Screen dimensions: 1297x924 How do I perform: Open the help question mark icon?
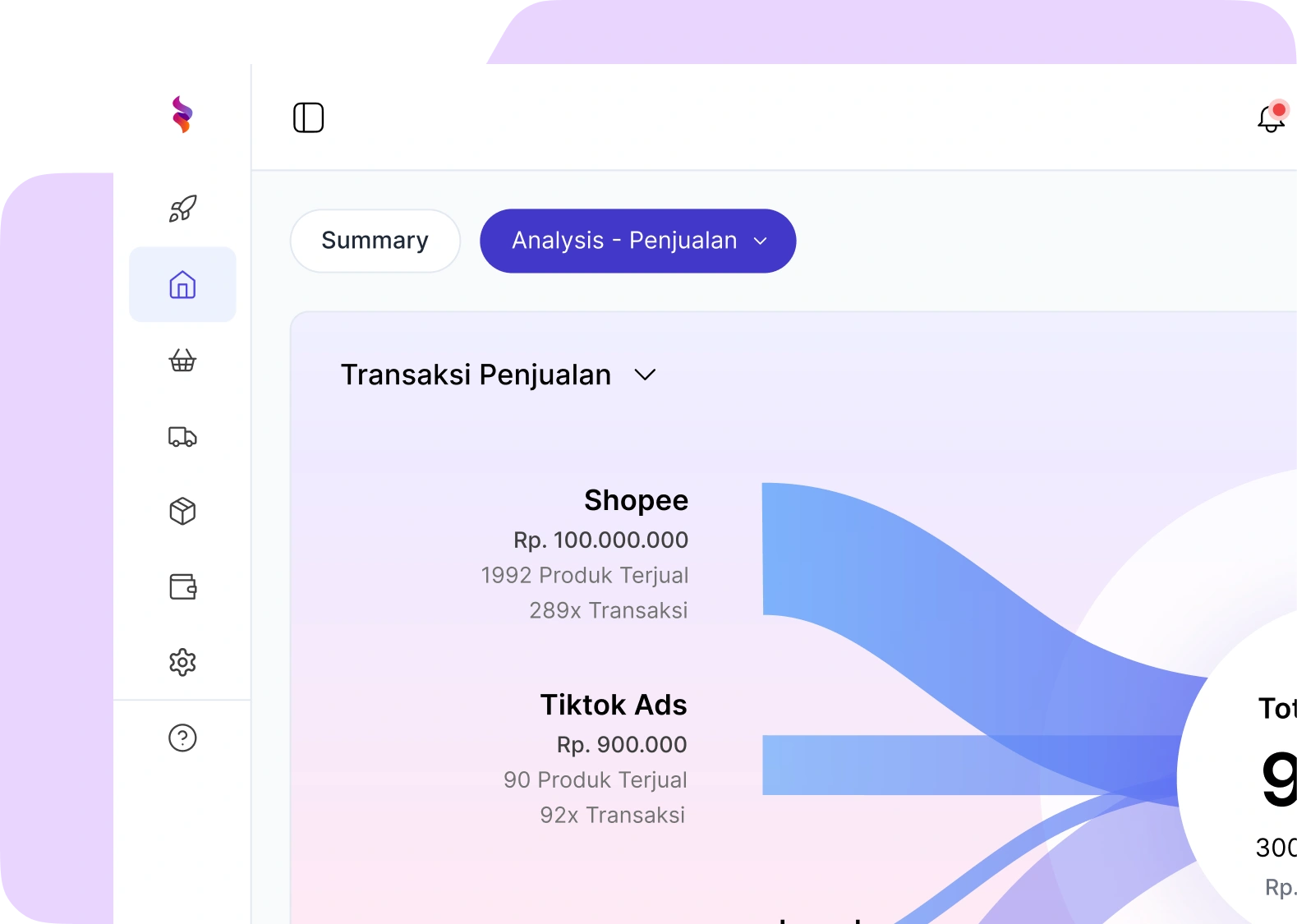pyautogui.click(x=182, y=738)
